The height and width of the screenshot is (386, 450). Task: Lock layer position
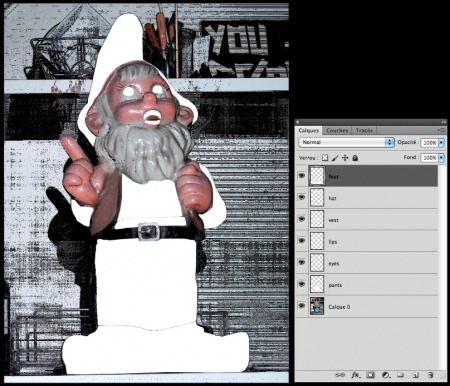point(345,158)
